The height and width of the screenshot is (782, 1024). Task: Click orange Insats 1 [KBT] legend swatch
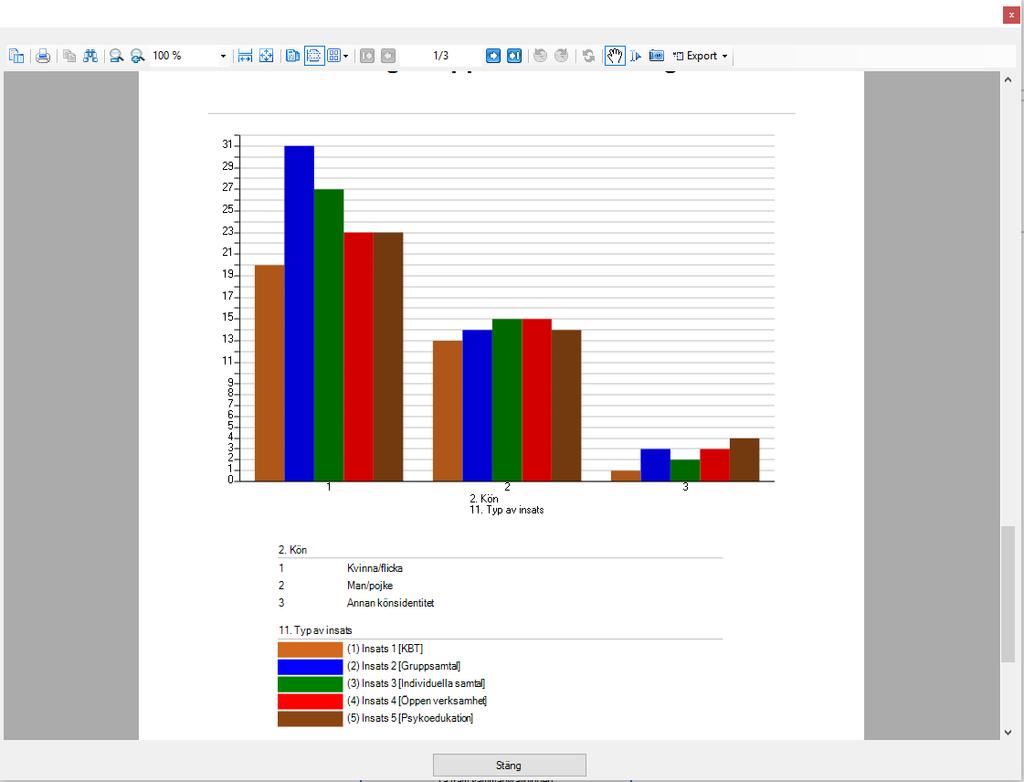(x=310, y=649)
